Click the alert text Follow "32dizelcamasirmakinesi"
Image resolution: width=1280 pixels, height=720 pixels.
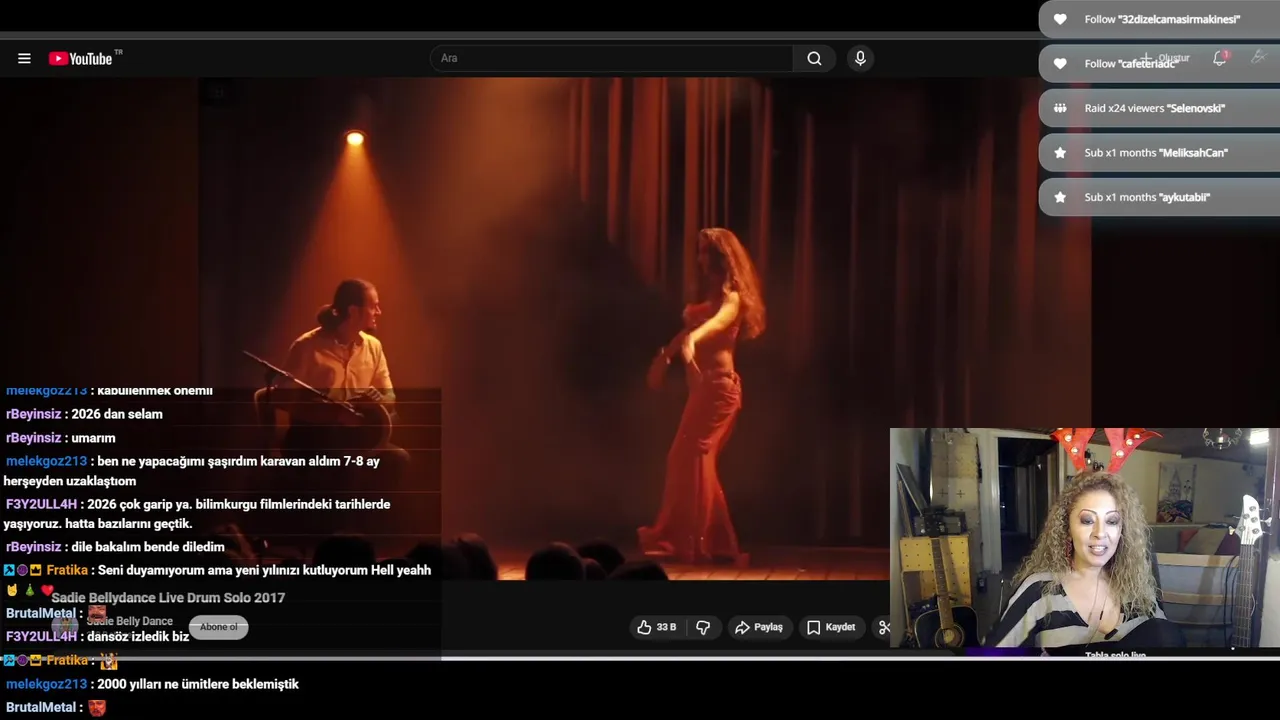[x=1162, y=19]
